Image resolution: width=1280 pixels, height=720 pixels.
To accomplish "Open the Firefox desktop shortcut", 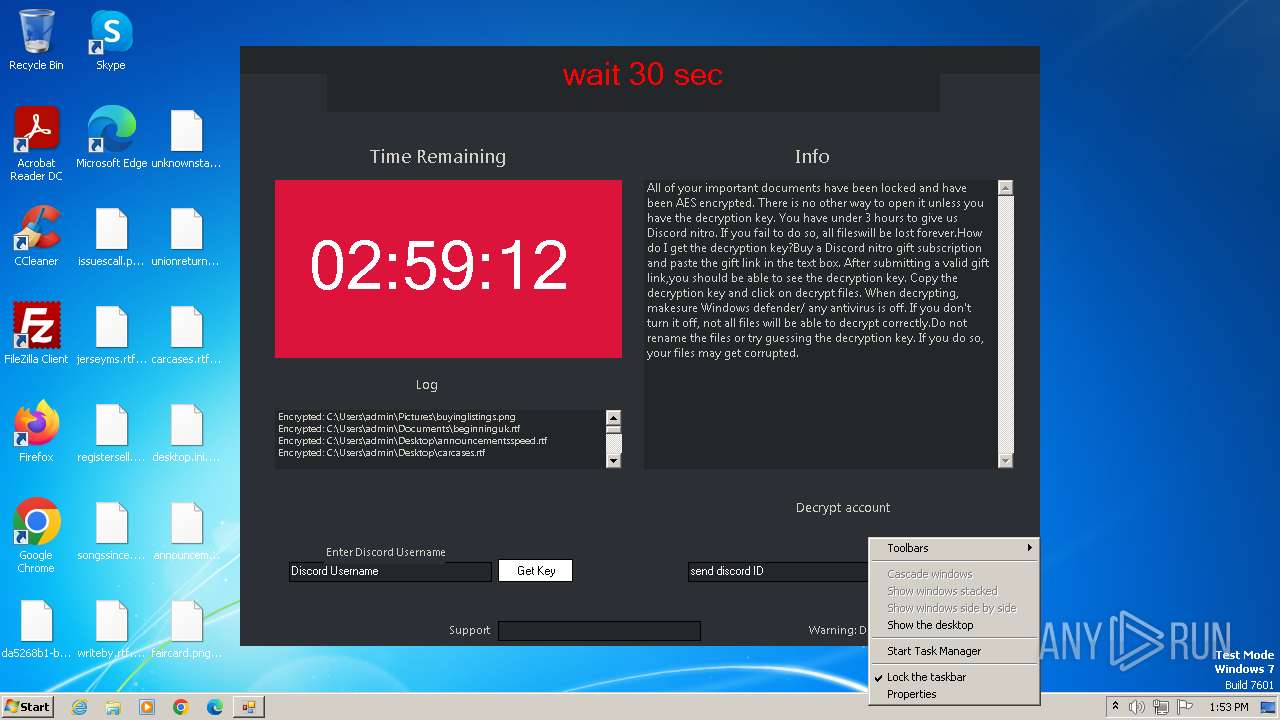I will [36, 432].
